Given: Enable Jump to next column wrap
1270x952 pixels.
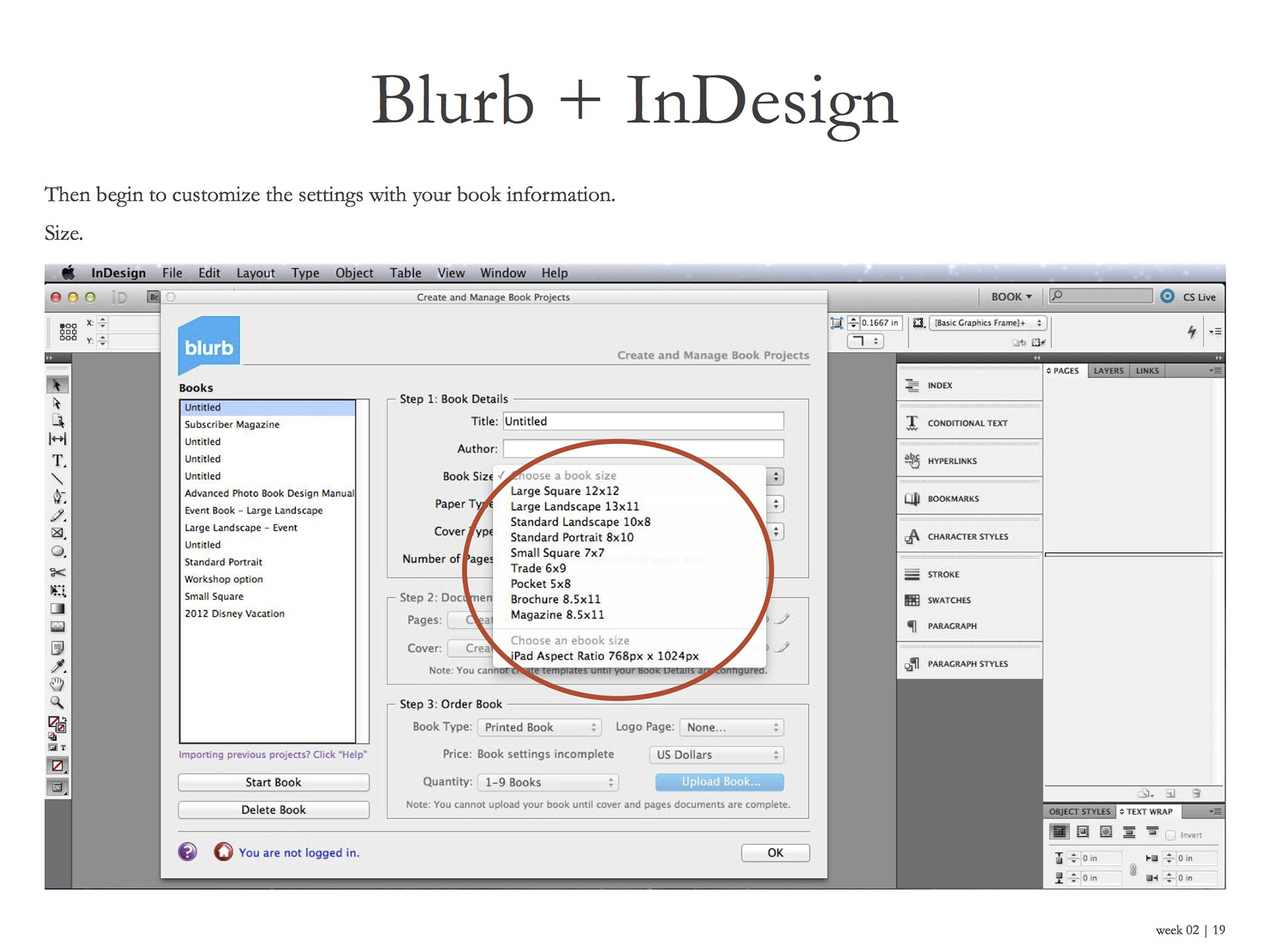Looking at the screenshot, I should click(x=1152, y=831).
